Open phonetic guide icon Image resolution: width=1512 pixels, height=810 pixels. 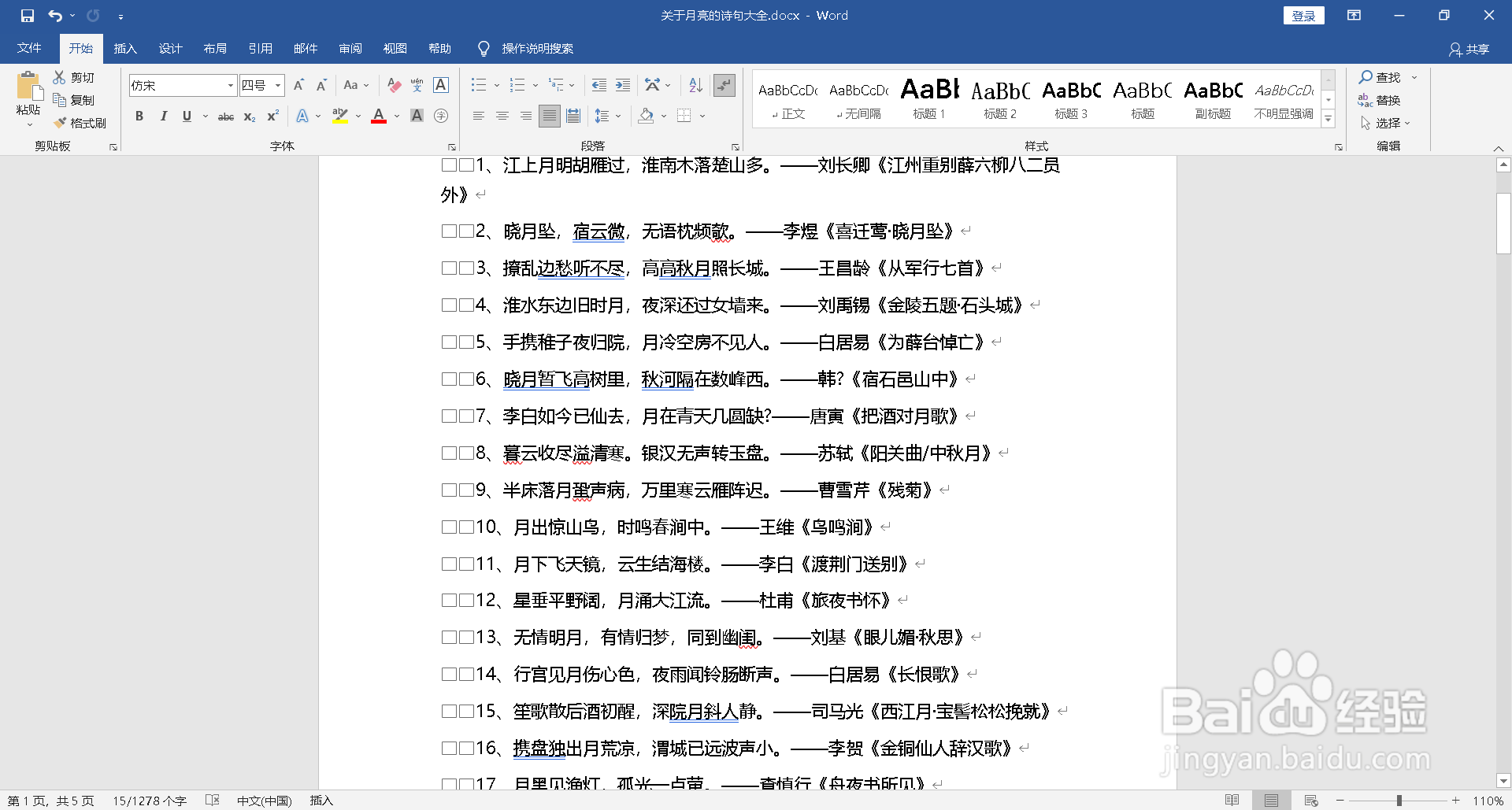coord(417,85)
